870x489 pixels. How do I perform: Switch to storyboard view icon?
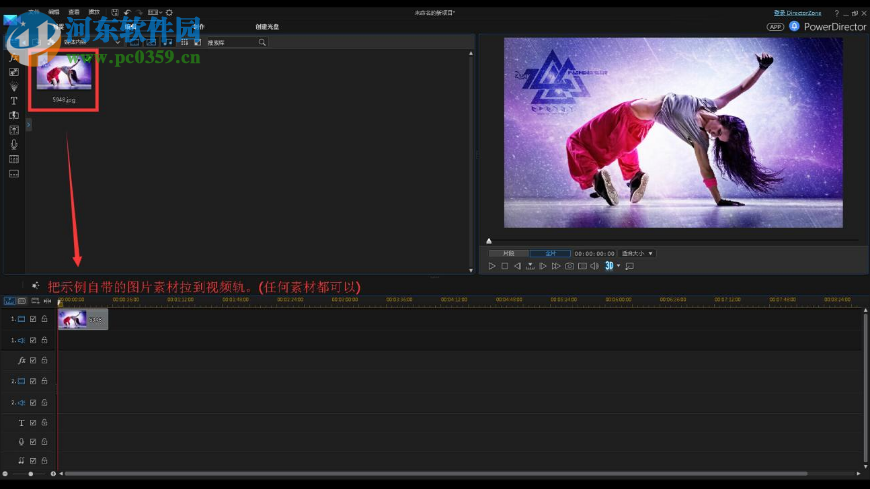(22, 301)
